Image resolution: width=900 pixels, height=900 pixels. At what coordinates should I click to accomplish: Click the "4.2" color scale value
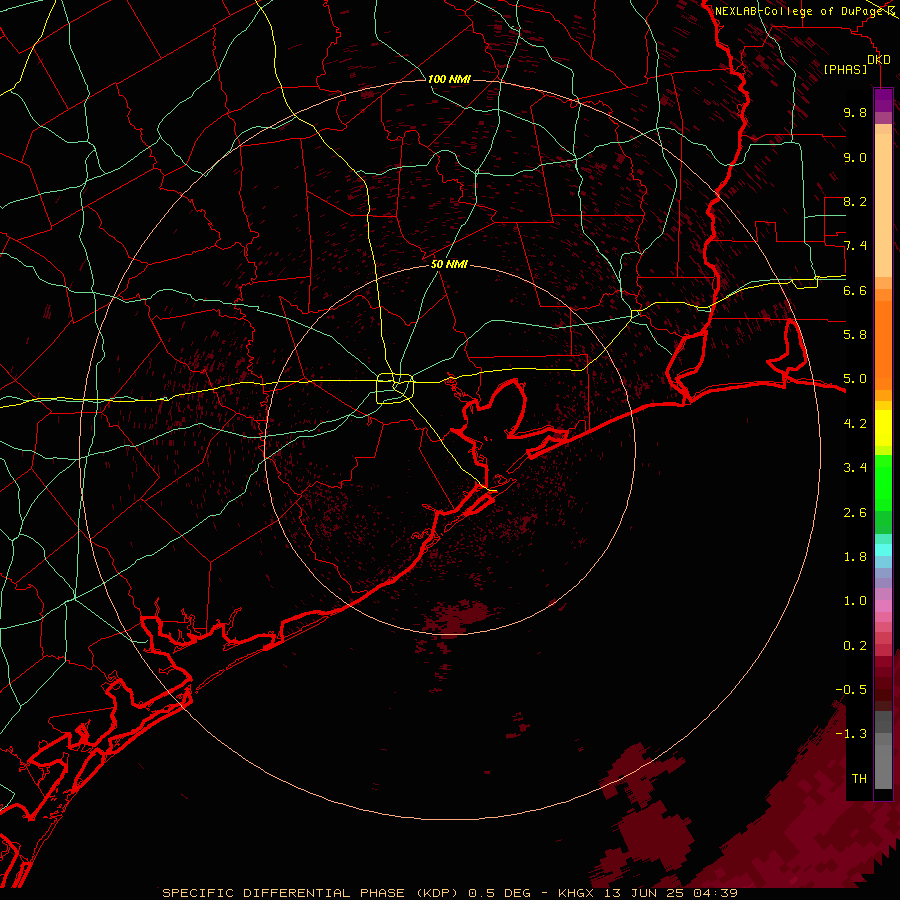click(855, 424)
